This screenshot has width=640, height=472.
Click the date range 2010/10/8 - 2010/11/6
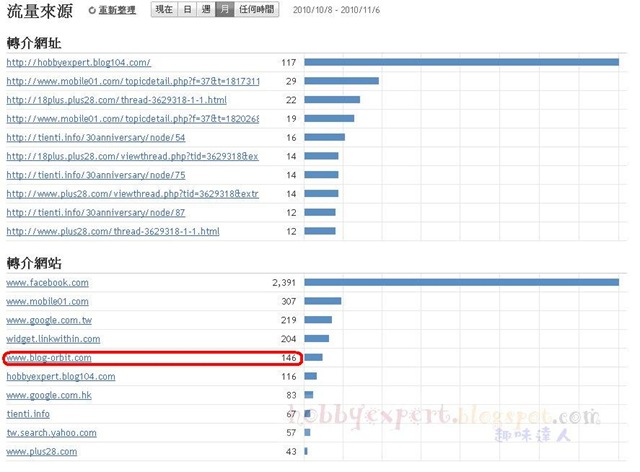click(336, 10)
